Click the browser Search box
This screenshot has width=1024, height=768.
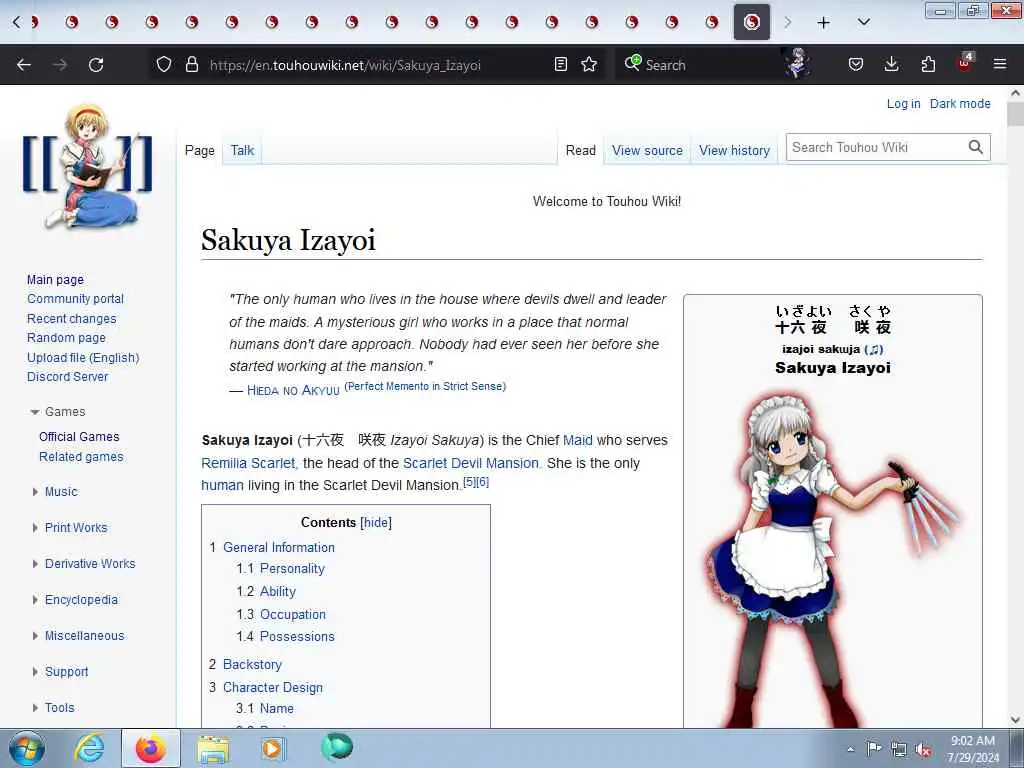click(696, 65)
